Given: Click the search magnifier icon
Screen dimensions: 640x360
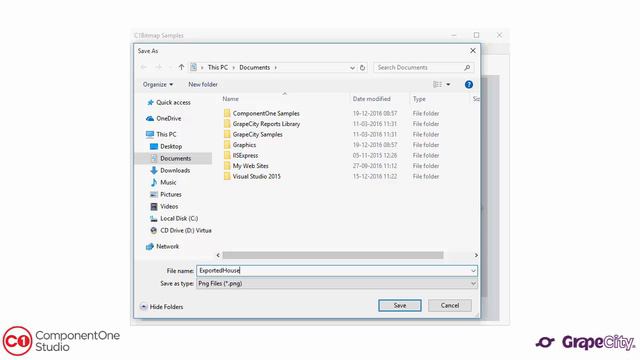Looking at the screenshot, I should coord(467,67).
